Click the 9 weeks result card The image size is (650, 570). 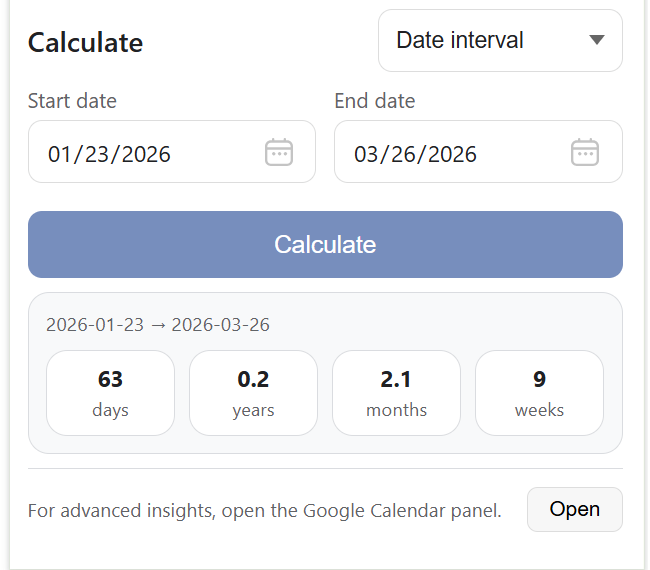click(539, 393)
